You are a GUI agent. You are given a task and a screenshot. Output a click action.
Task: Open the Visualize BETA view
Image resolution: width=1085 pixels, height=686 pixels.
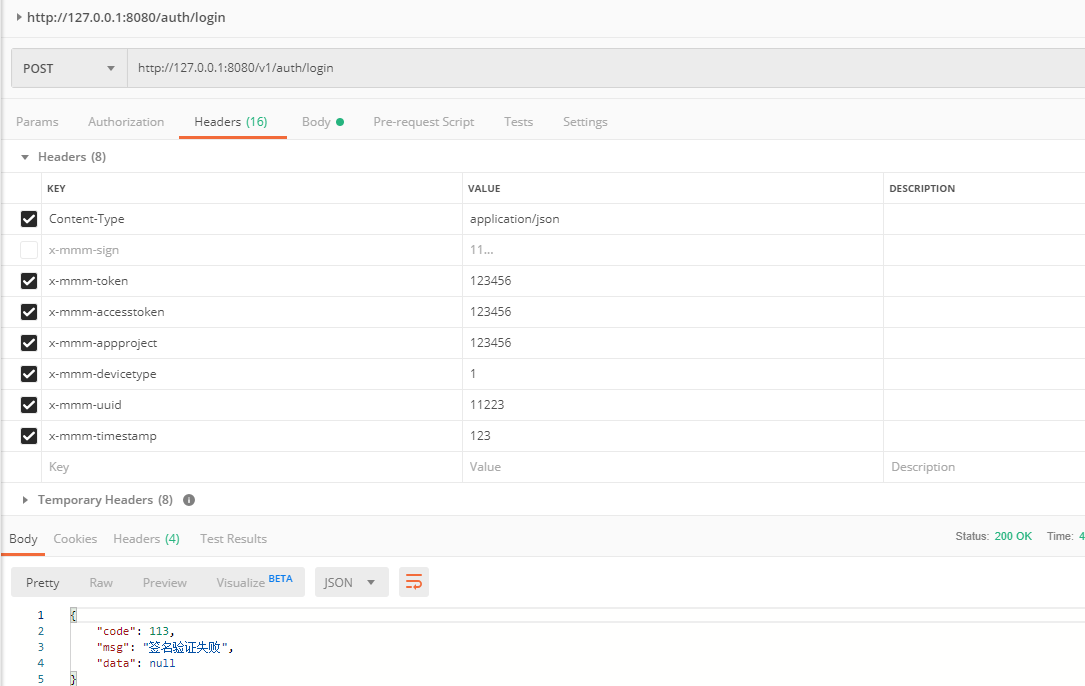tap(254, 582)
